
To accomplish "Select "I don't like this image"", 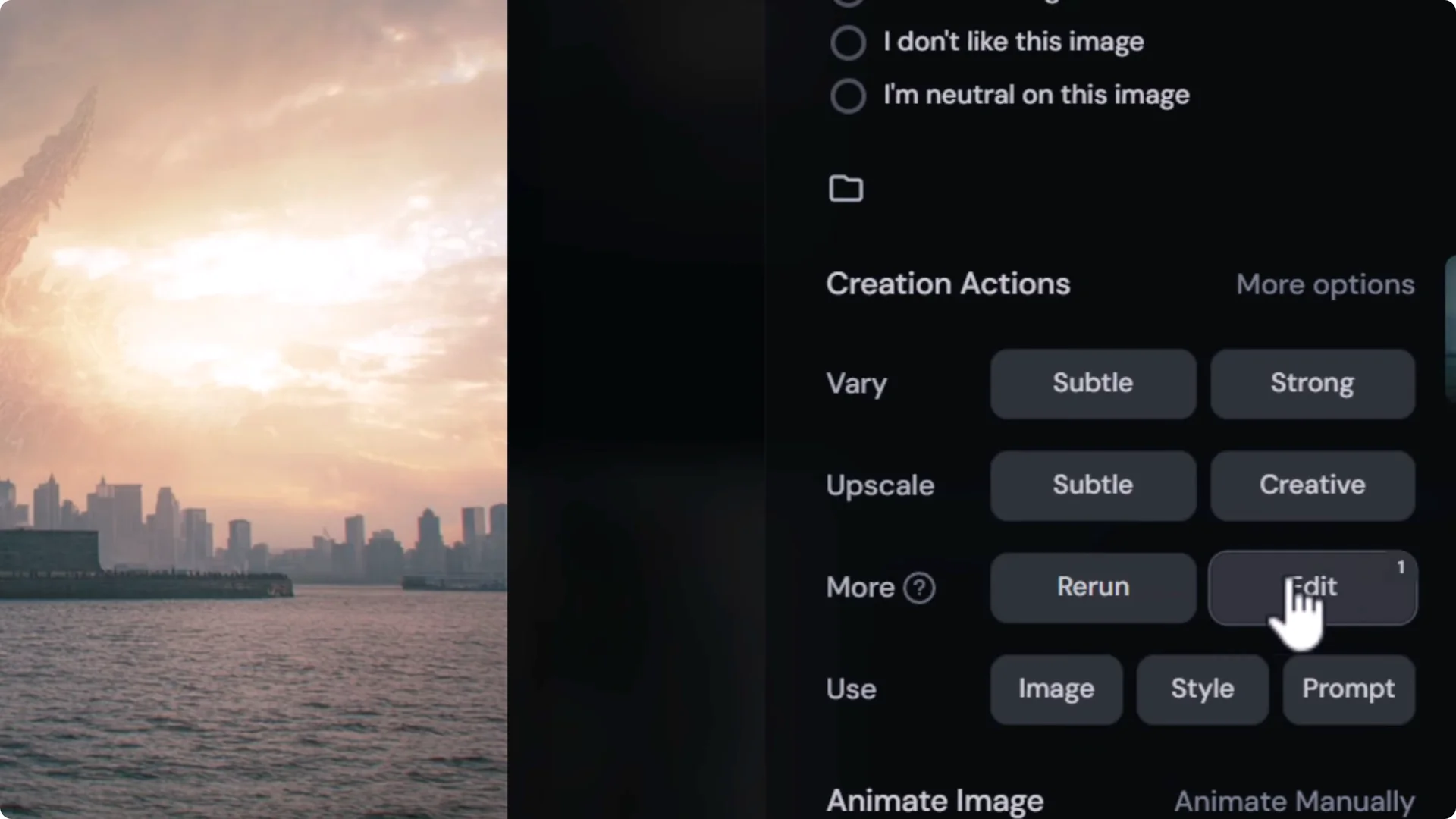I will point(848,42).
